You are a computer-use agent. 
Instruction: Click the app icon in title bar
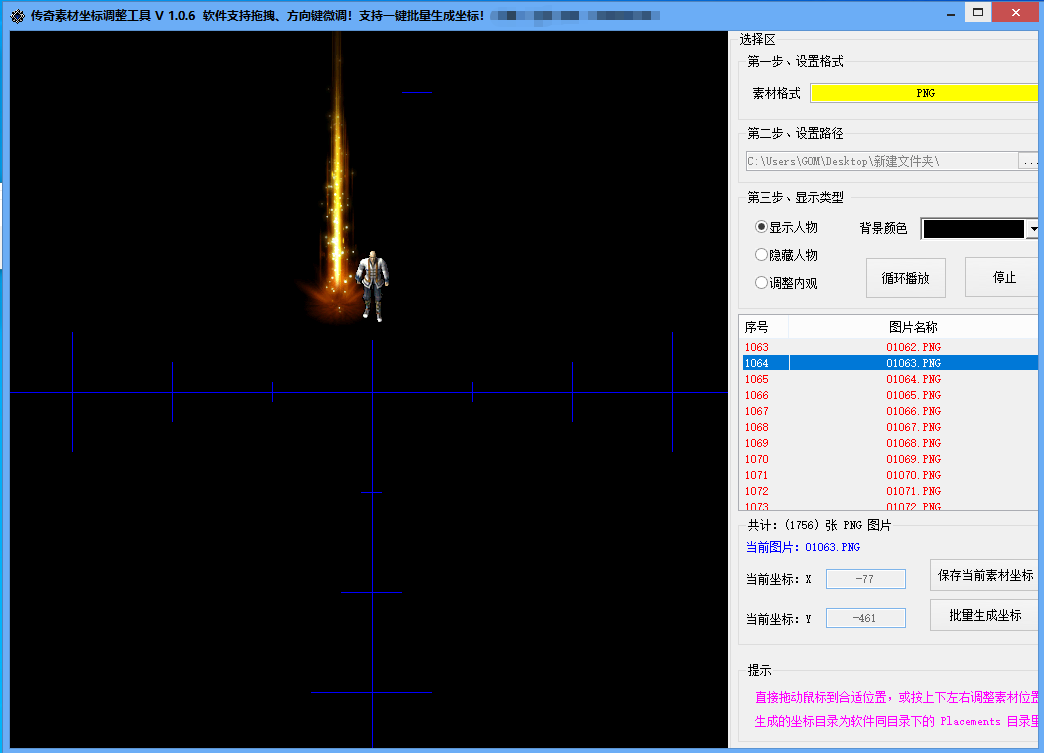click(x=17, y=16)
